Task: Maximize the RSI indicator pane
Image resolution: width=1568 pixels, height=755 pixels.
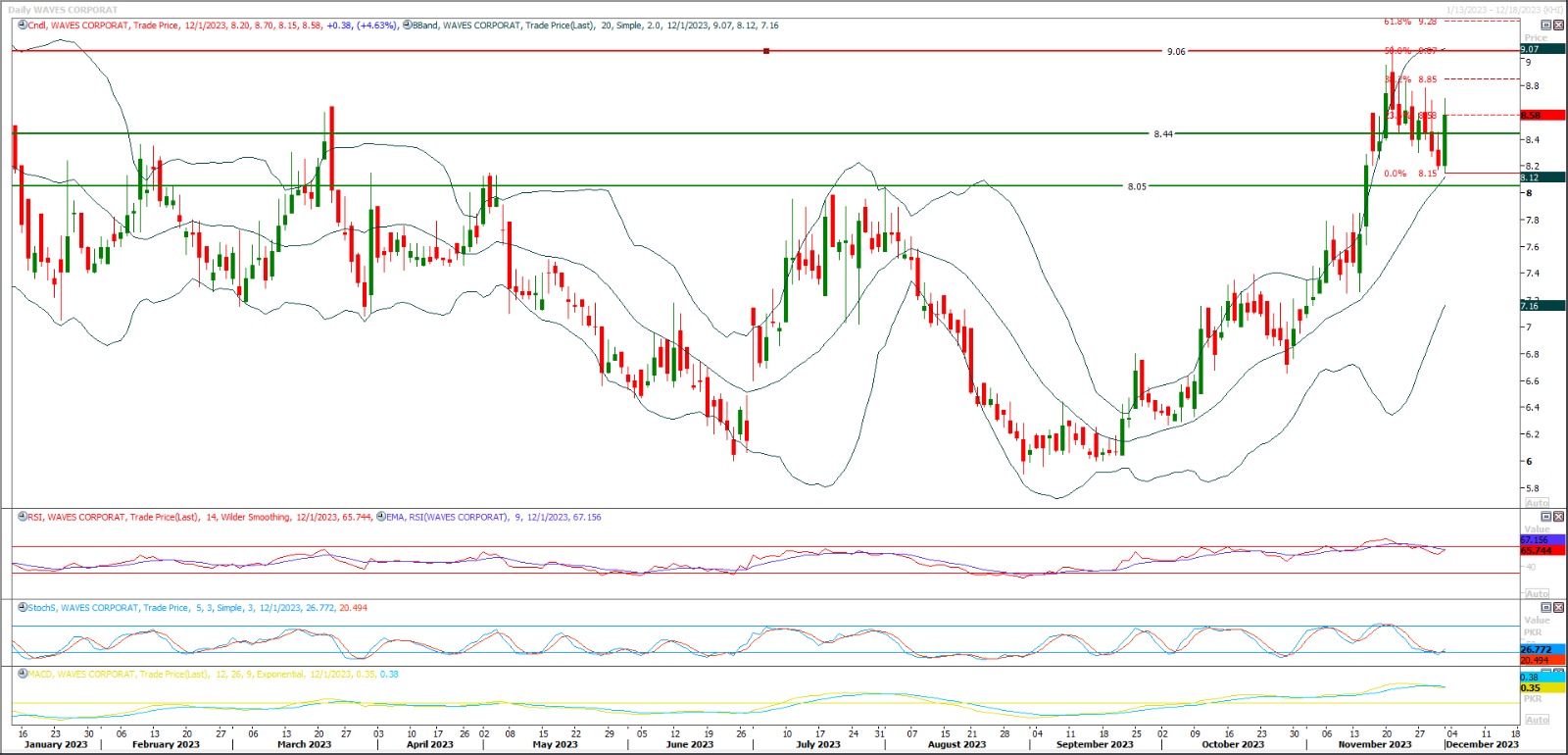Action: click(x=1546, y=517)
